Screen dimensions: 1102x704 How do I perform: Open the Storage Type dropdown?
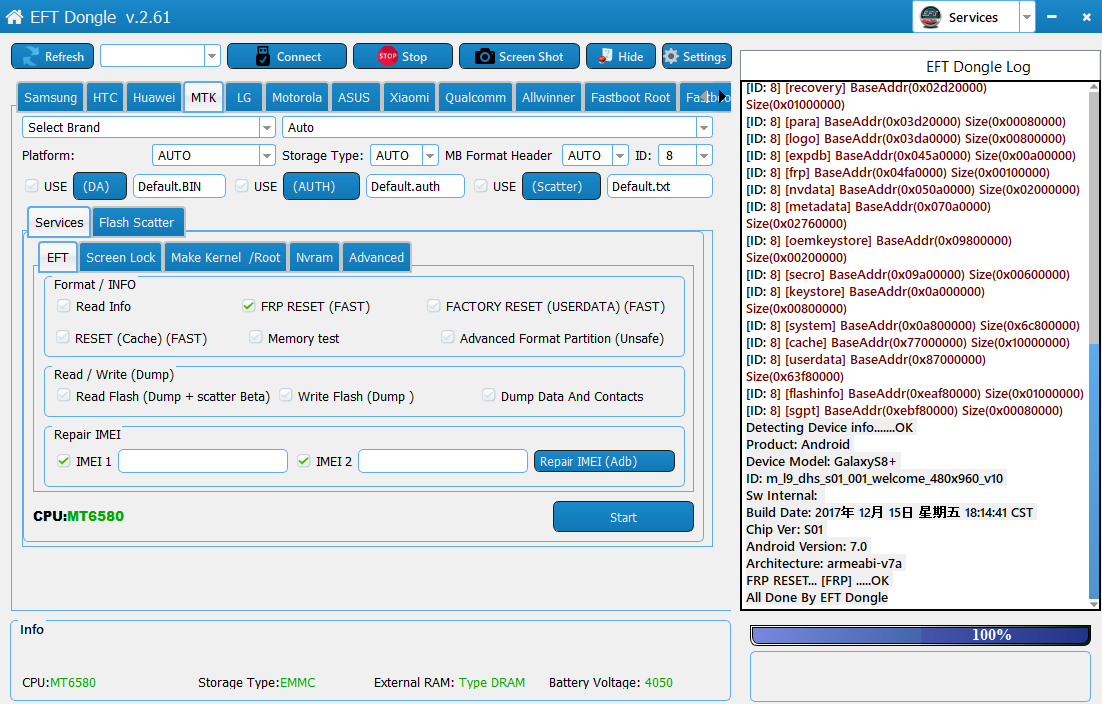(x=430, y=156)
